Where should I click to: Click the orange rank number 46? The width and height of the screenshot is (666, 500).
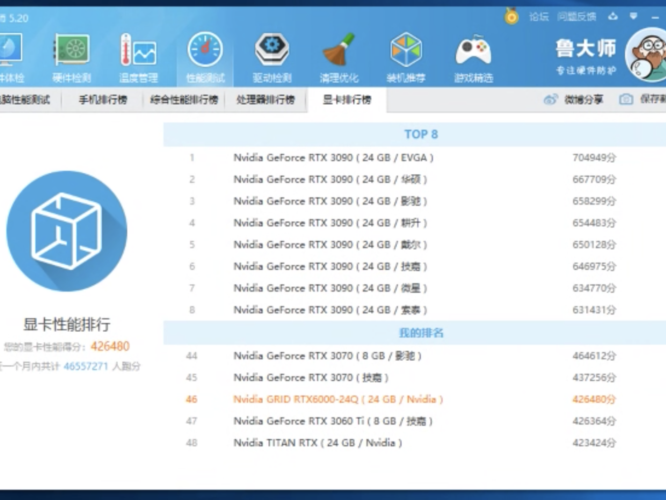click(x=192, y=399)
